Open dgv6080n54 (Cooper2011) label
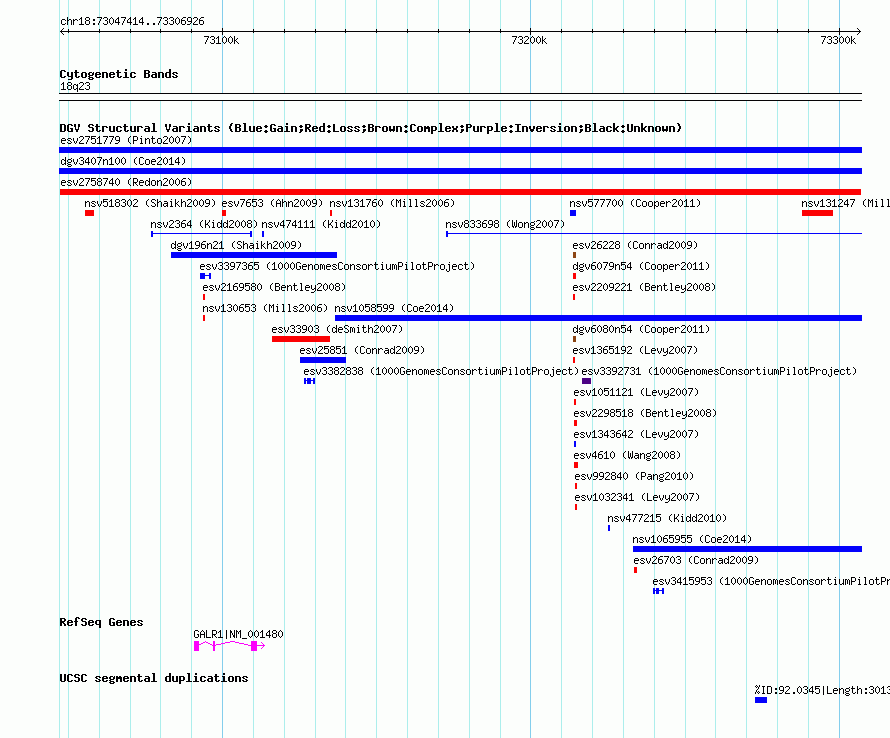This screenshot has width=890, height=738. click(x=641, y=329)
